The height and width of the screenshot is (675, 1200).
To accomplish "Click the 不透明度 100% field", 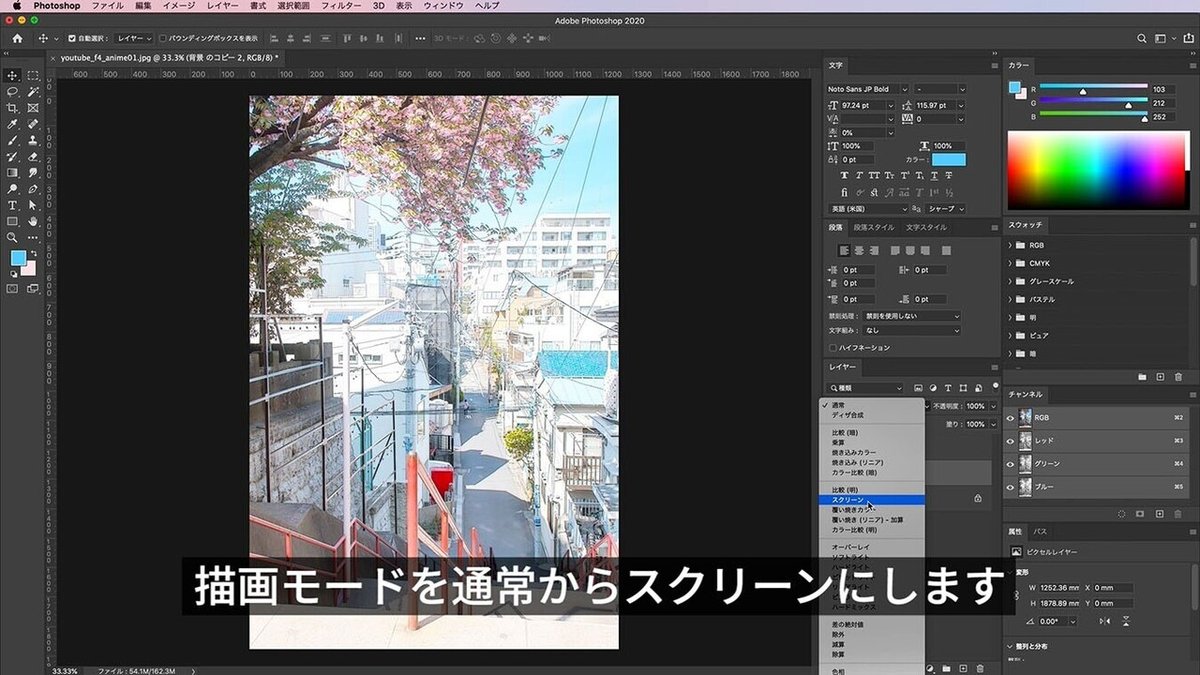I will tap(974, 407).
